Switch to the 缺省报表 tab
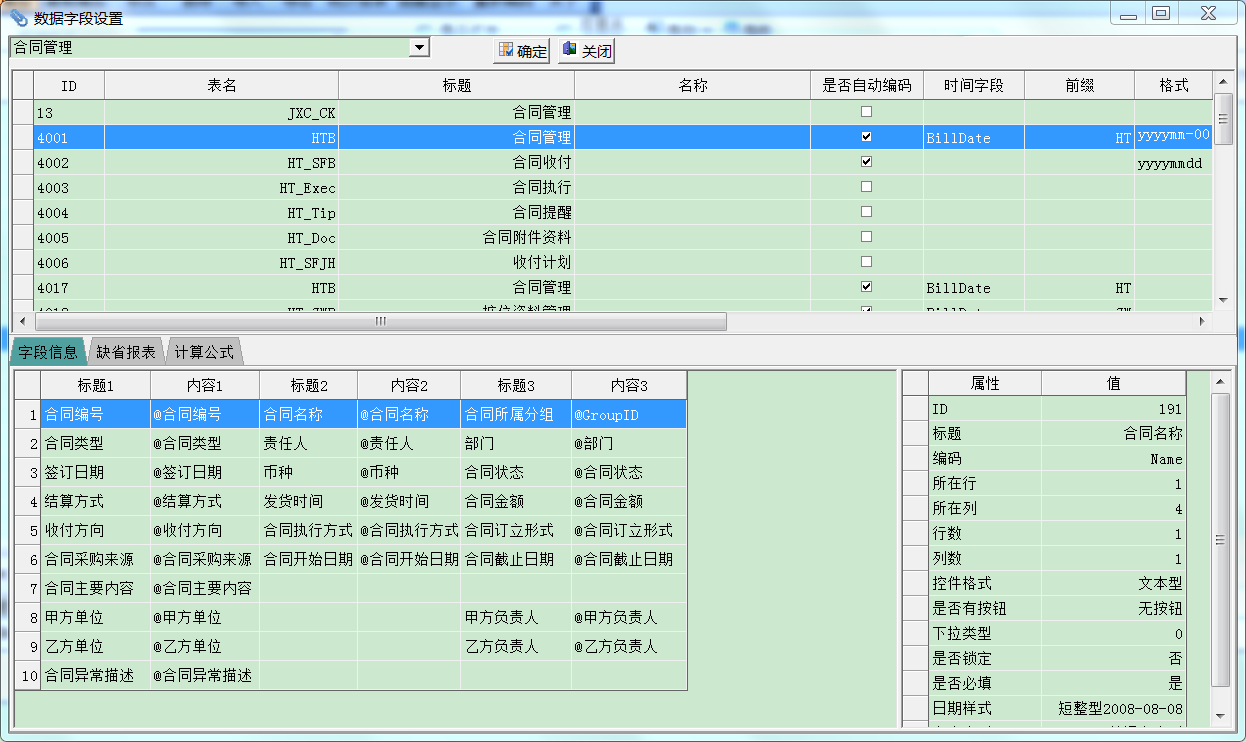Viewport: 1246px width, 742px height. 126,352
